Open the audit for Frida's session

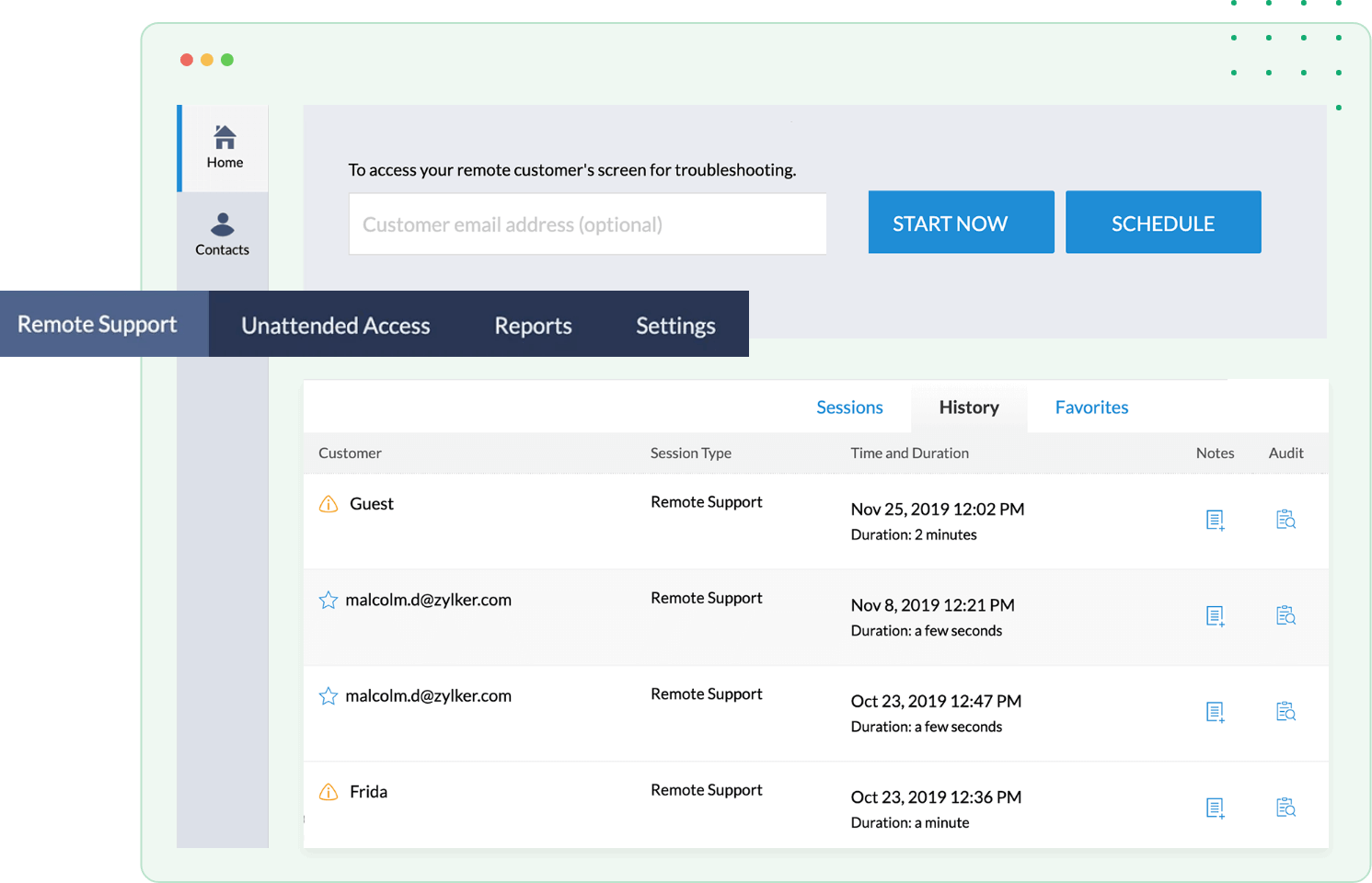pos(1286,807)
